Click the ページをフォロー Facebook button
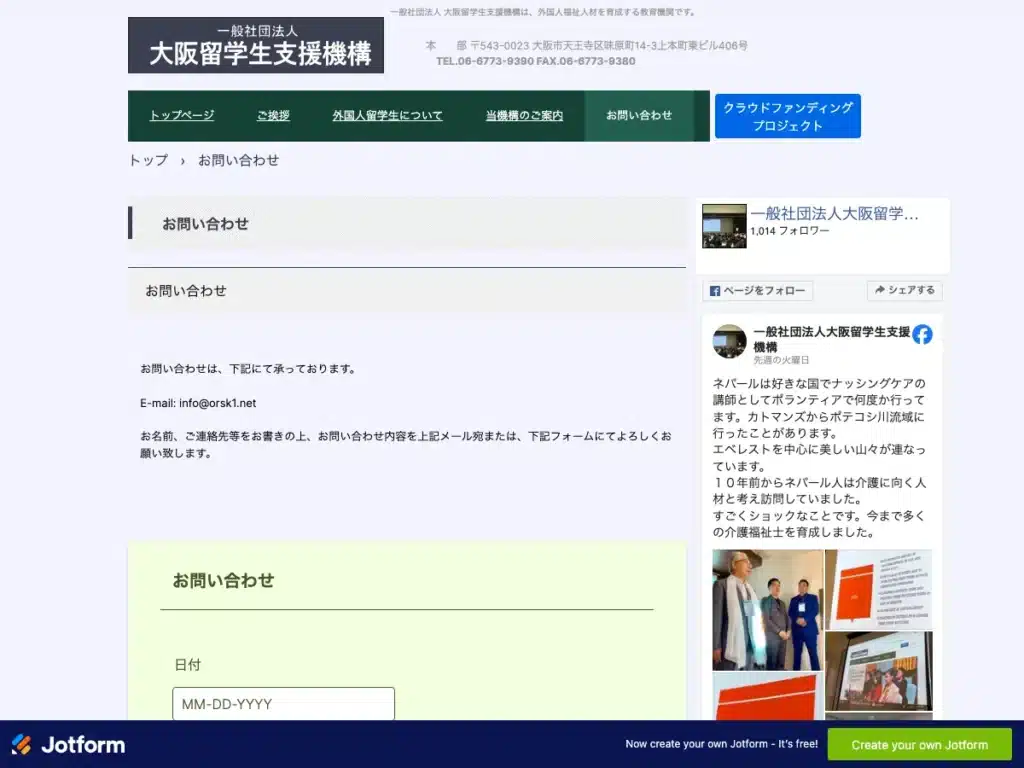Viewport: 1024px width, 768px height. coord(758,291)
